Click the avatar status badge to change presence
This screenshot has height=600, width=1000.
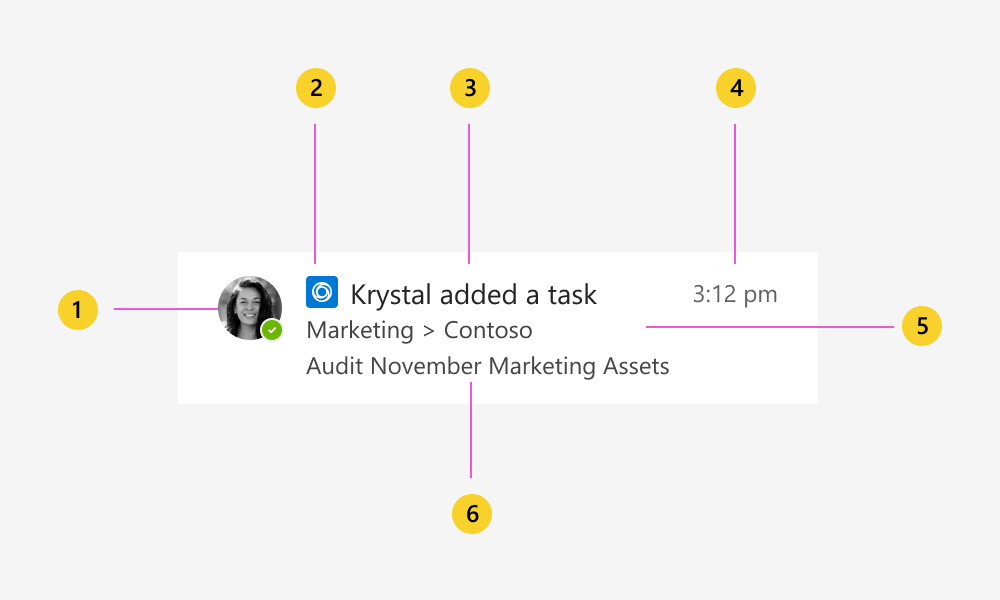[272, 330]
